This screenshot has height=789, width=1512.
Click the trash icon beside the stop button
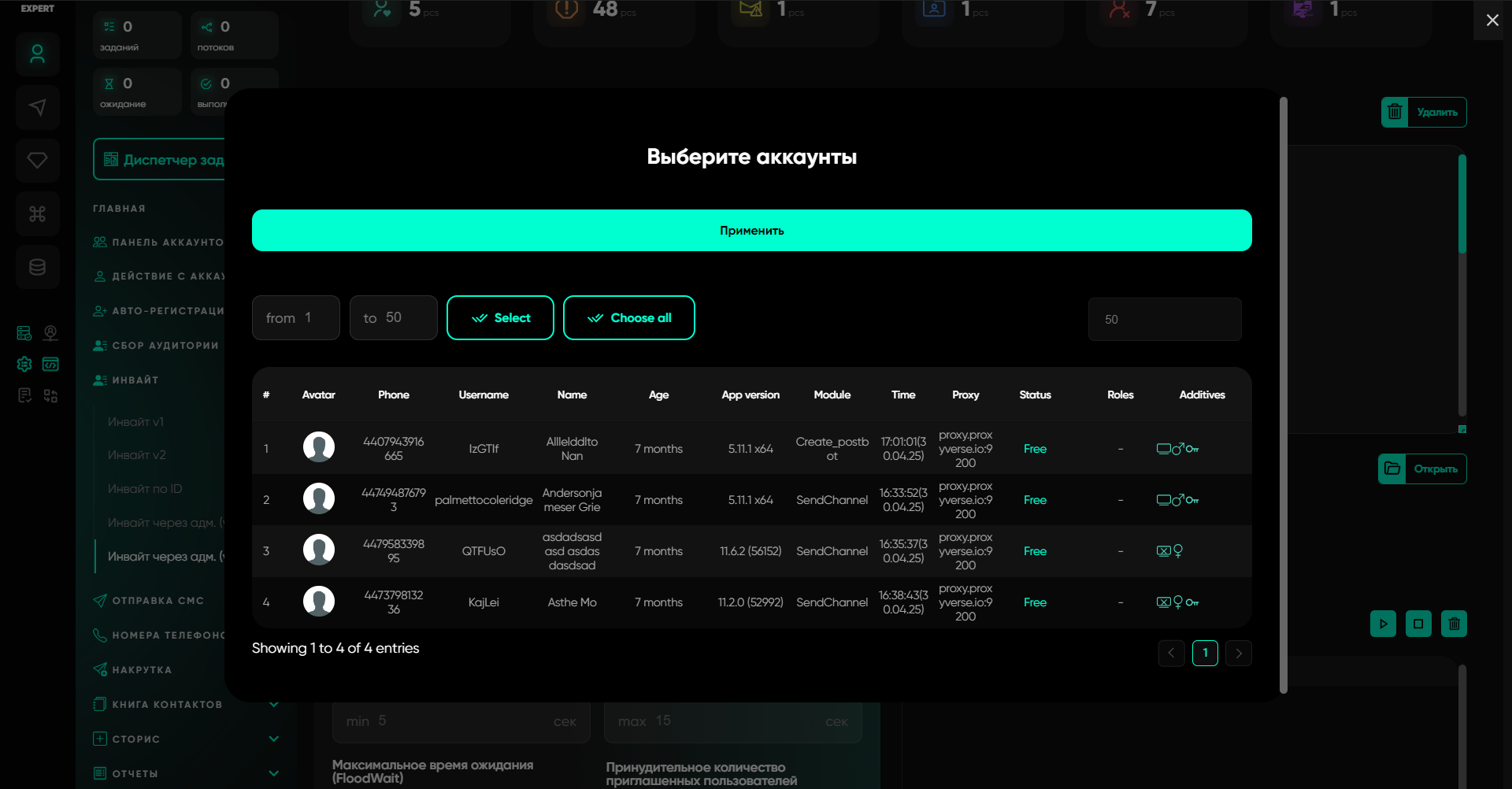(x=1454, y=624)
